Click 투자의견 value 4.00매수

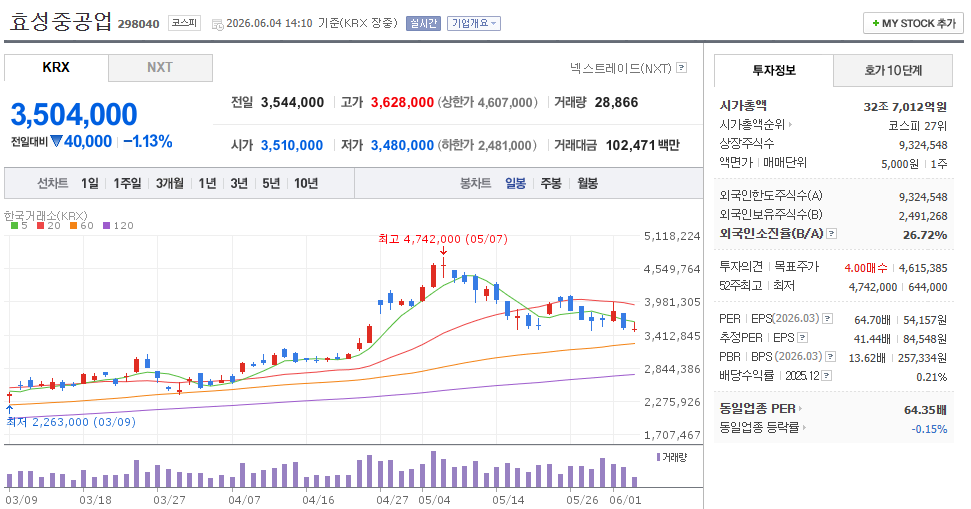point(866,268)
